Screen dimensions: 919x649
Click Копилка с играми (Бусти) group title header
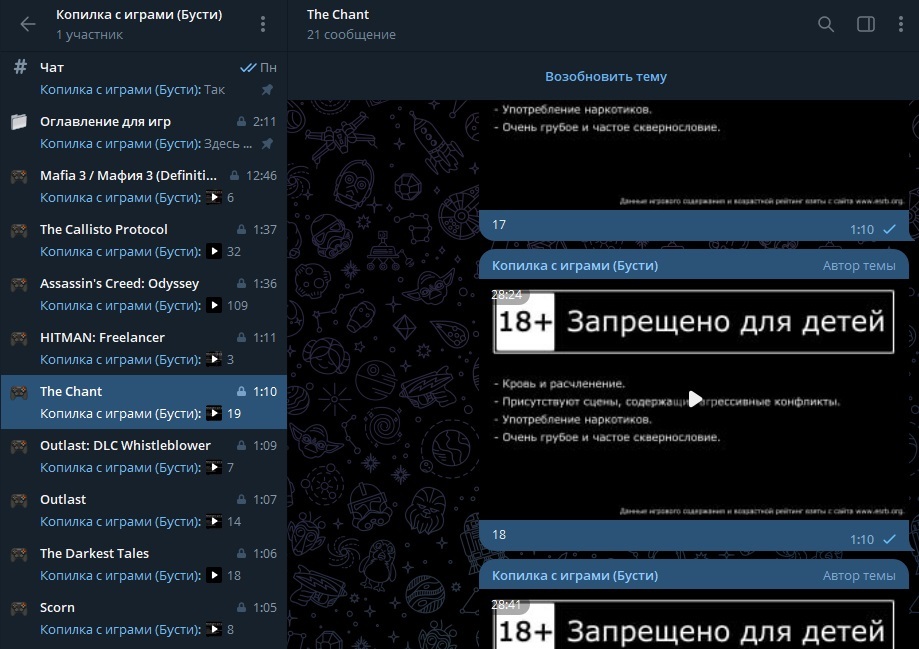pyautogui.click(x=139, y=15)
